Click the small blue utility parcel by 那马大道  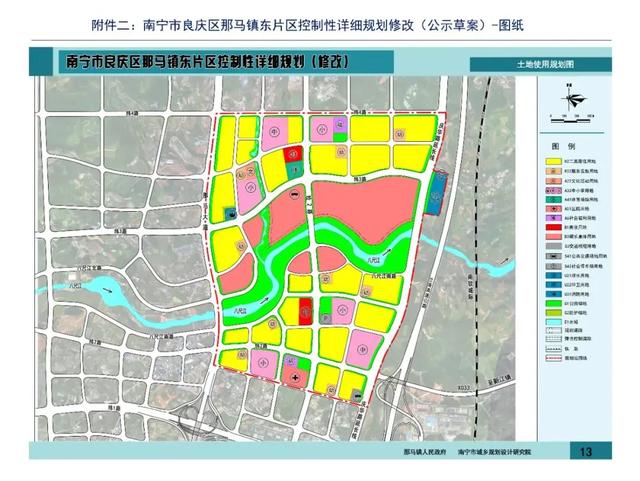pyautogui.click(x=230, y=213)
